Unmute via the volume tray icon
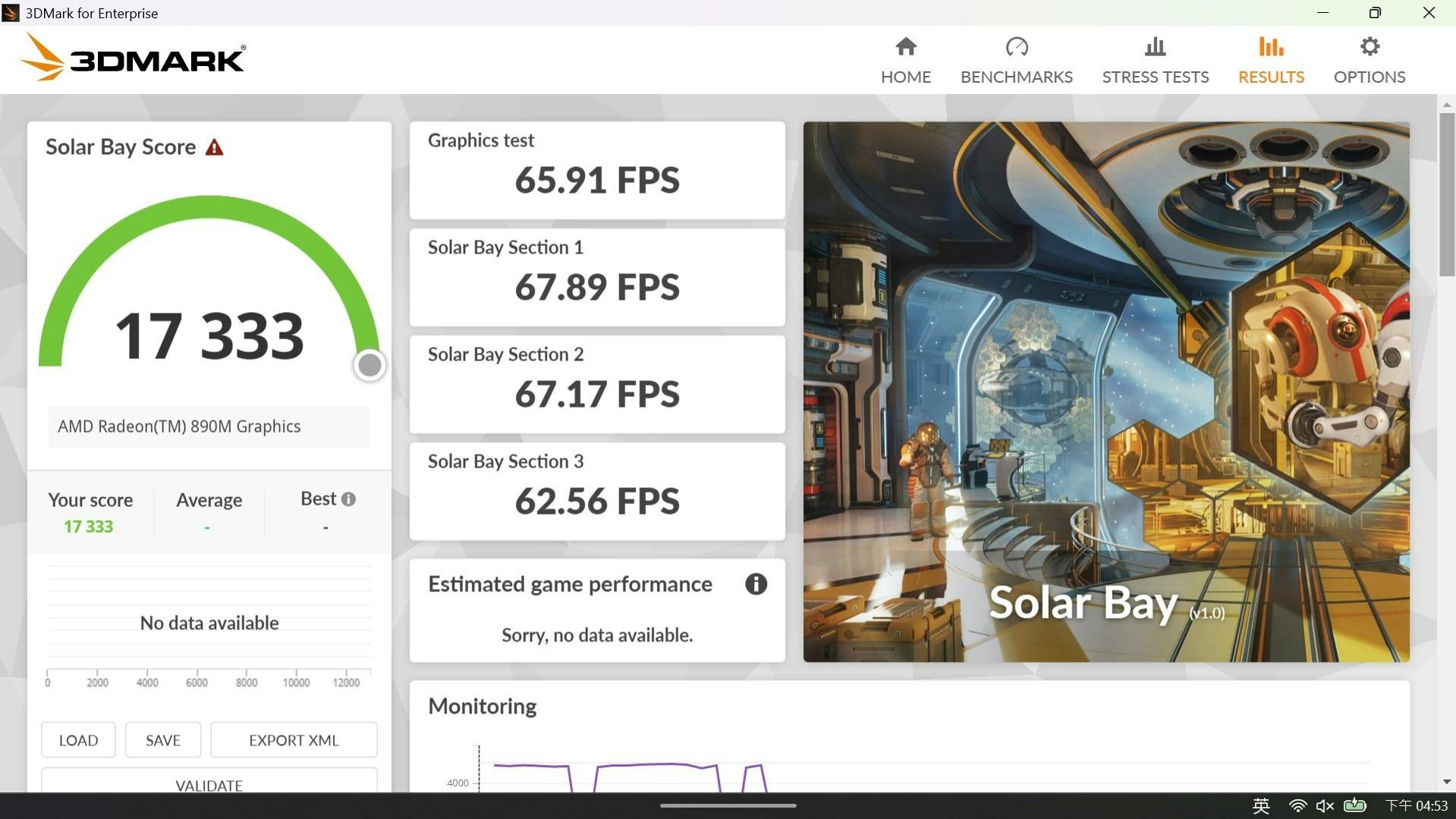The height and width of the screenshot is (819, 1456). point(1325,805)
